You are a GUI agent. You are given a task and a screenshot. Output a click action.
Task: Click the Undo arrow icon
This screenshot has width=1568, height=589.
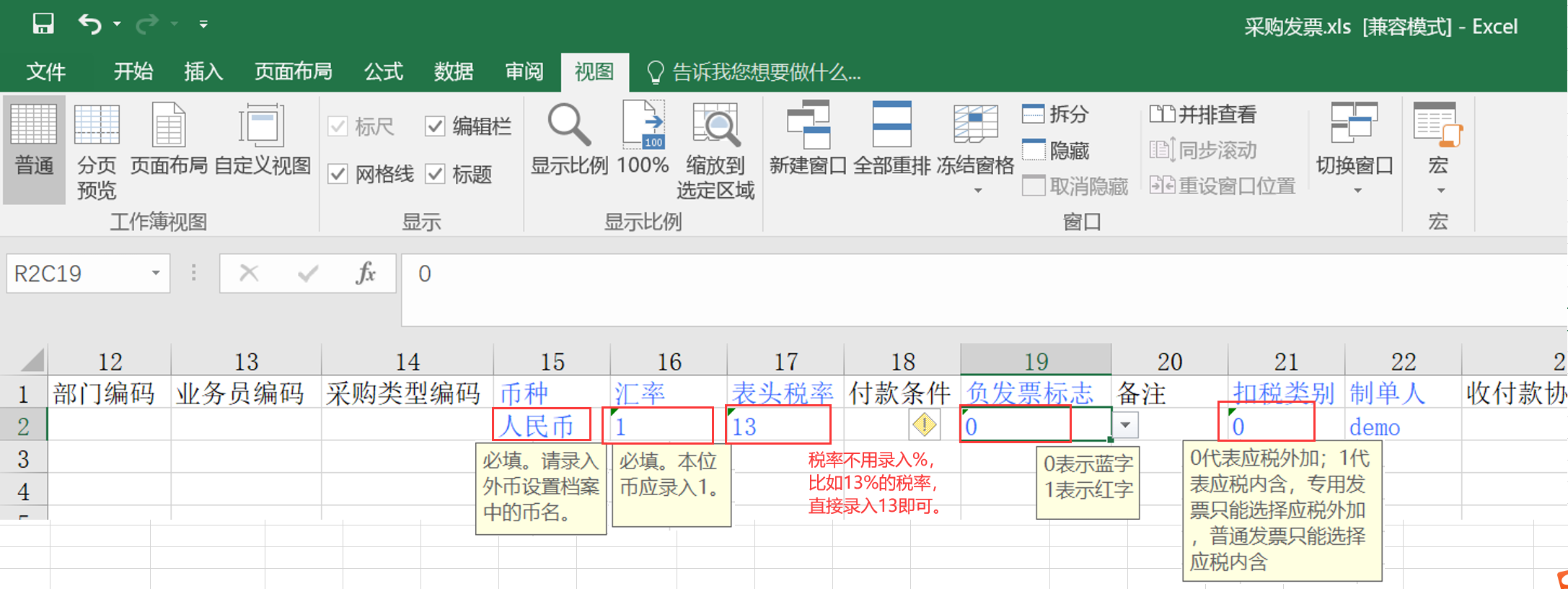[91, 24]
